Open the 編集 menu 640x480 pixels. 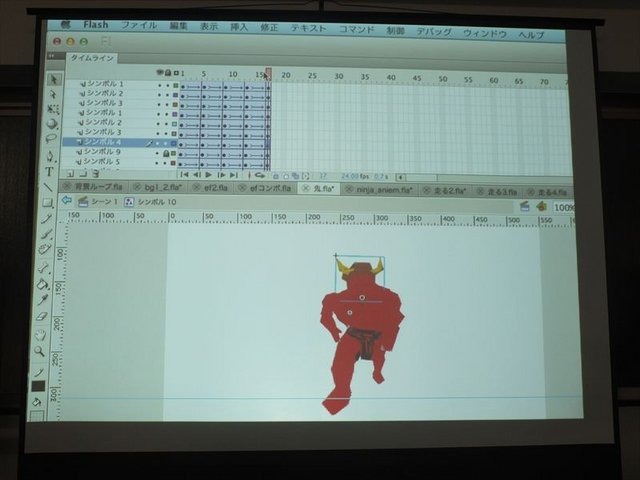178,26
